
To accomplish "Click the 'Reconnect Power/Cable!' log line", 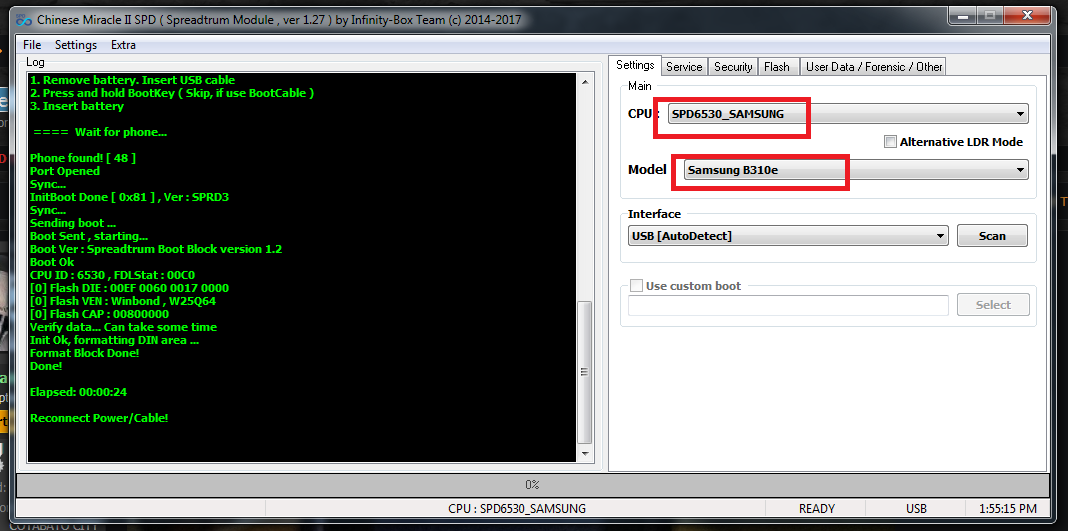I will pyautogui.click(x=99, y=418).
